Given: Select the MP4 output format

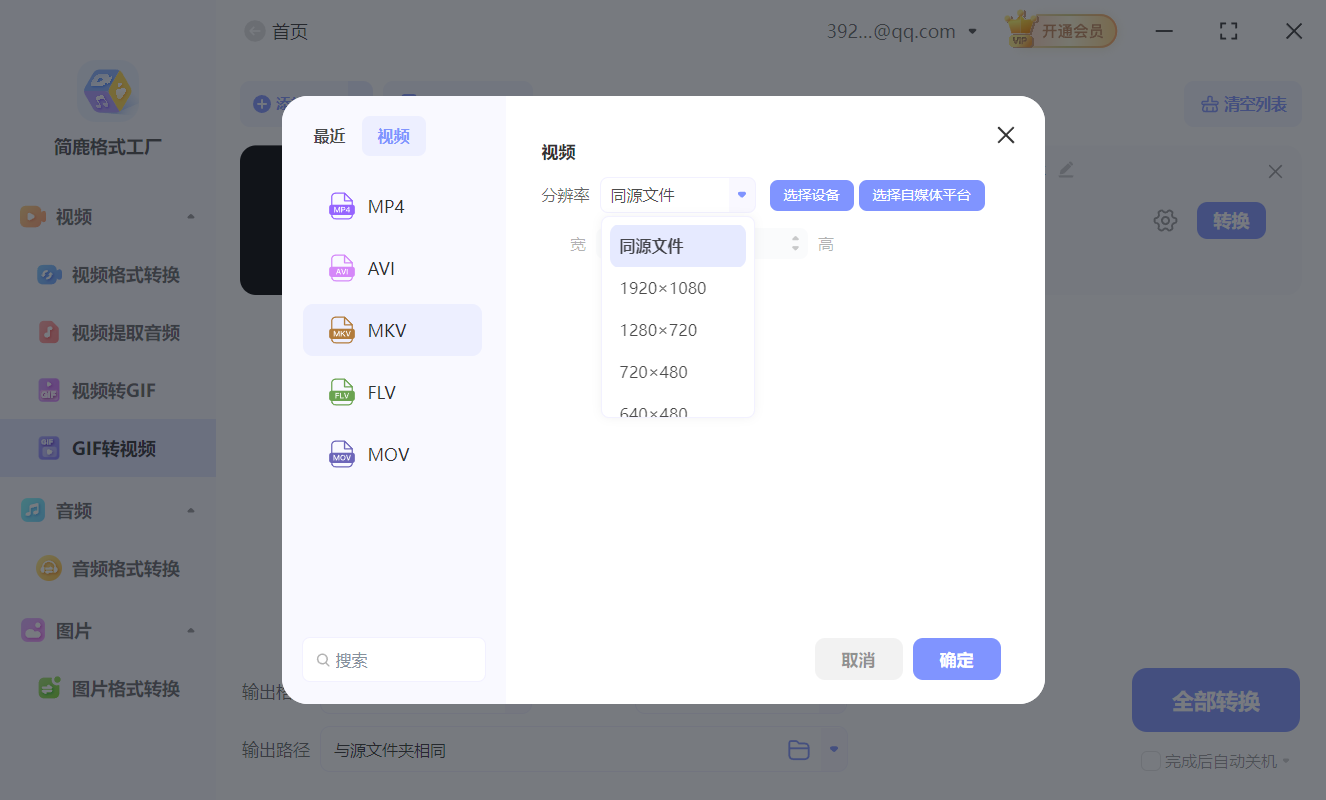Looking at the screenshot, I should tap(393, 206).
